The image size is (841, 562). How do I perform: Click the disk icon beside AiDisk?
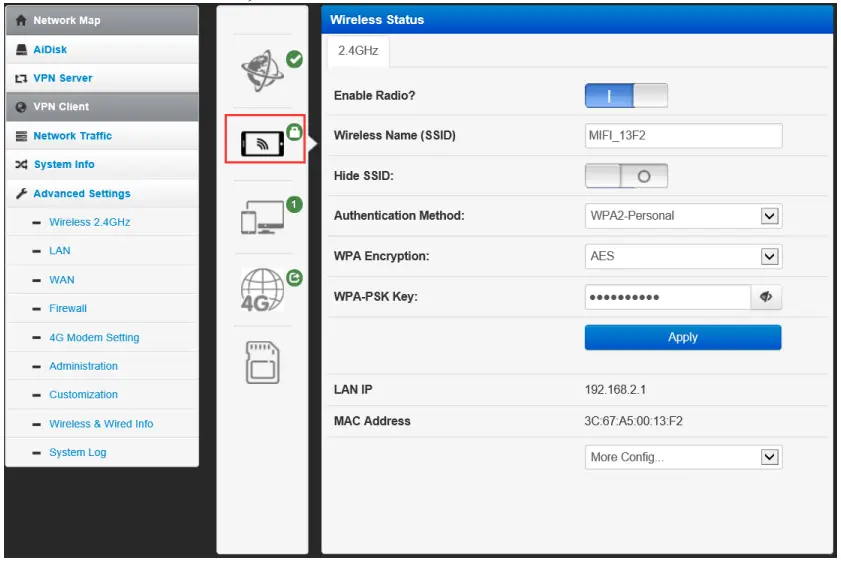(21, 49)
